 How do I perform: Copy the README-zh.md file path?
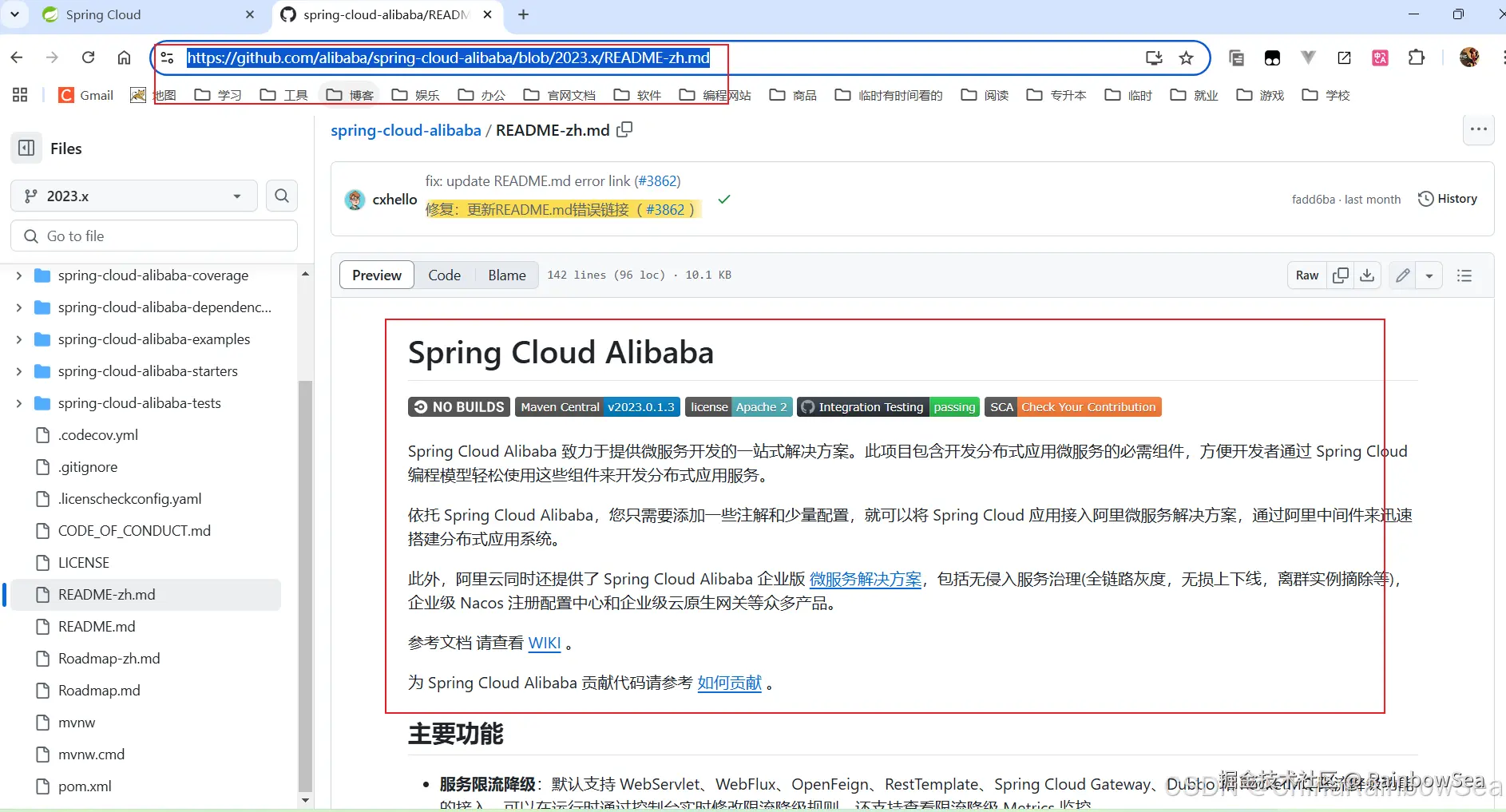click(624, 129)
